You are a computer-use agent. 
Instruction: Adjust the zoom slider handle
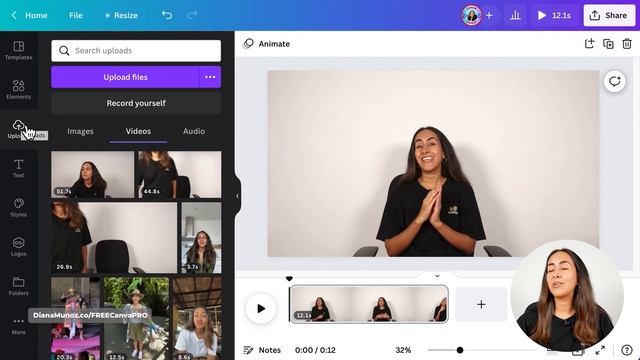460,350
